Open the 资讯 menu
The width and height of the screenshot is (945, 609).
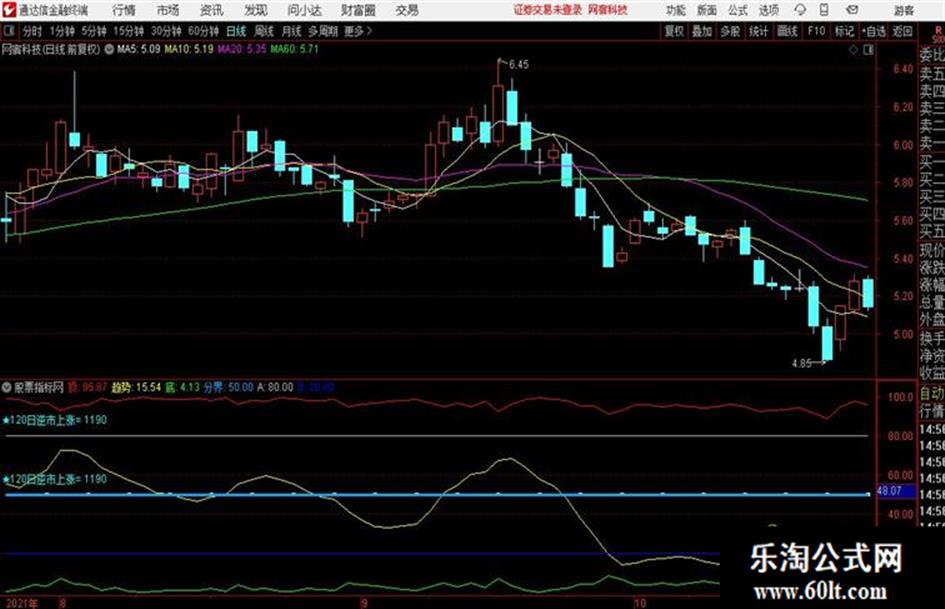(x=212, y=10)
